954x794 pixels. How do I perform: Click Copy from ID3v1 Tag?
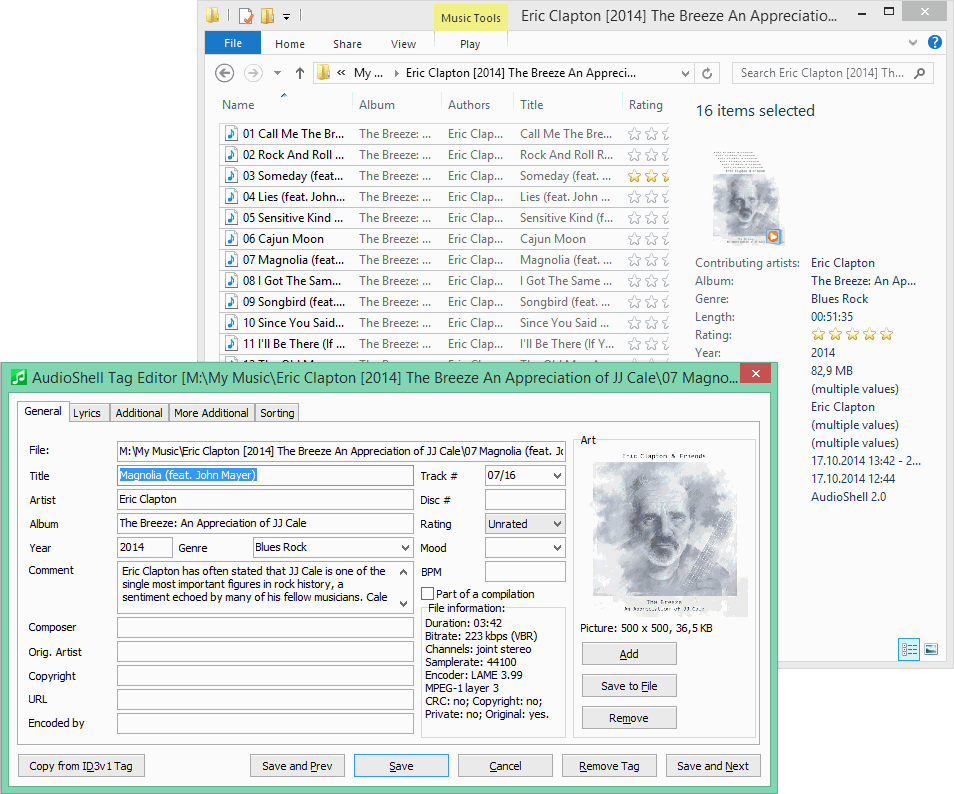[x=80, y=765]
